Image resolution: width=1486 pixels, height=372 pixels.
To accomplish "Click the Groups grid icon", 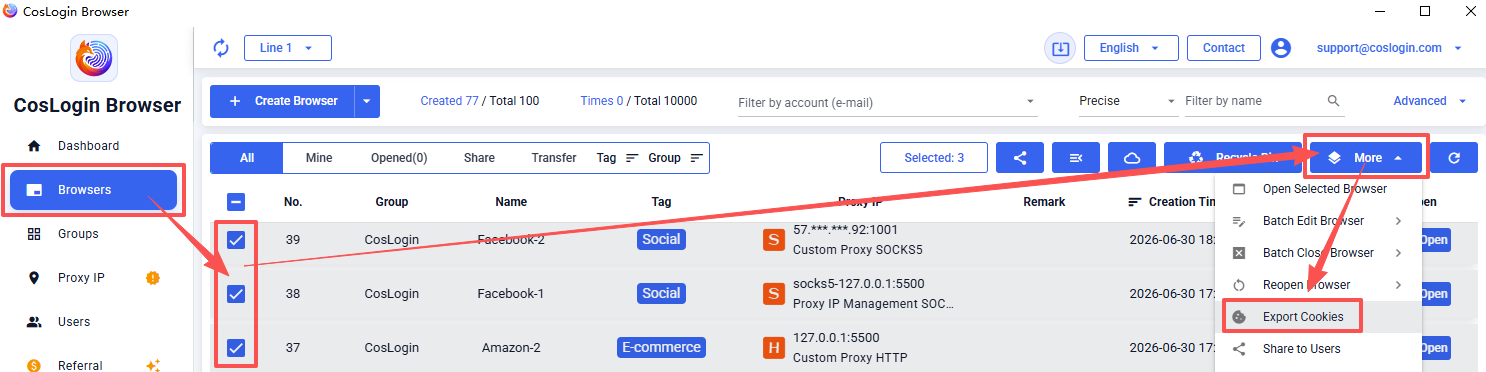I will [x=34, y=234].
